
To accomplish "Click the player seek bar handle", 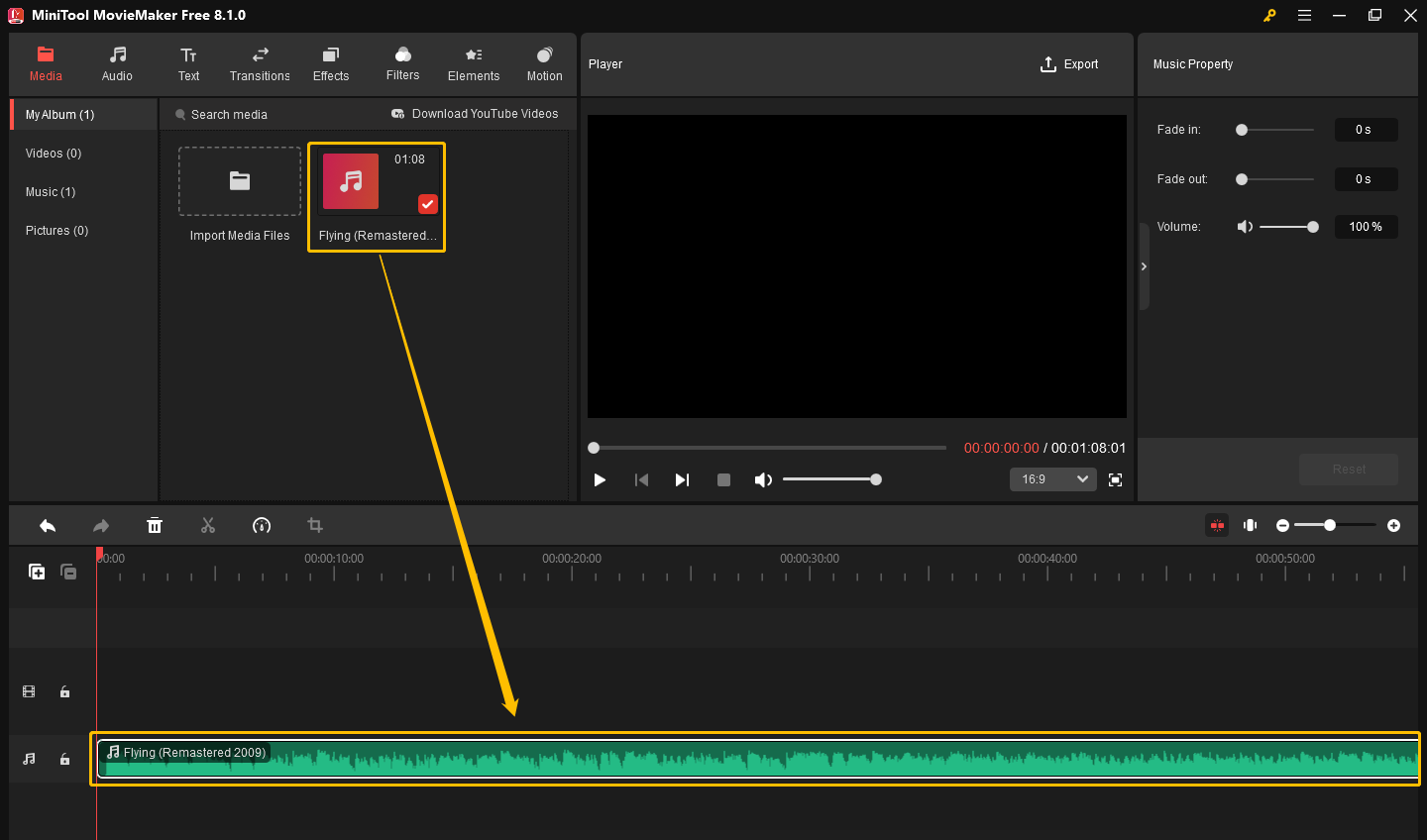I will (x=594, y=448).
